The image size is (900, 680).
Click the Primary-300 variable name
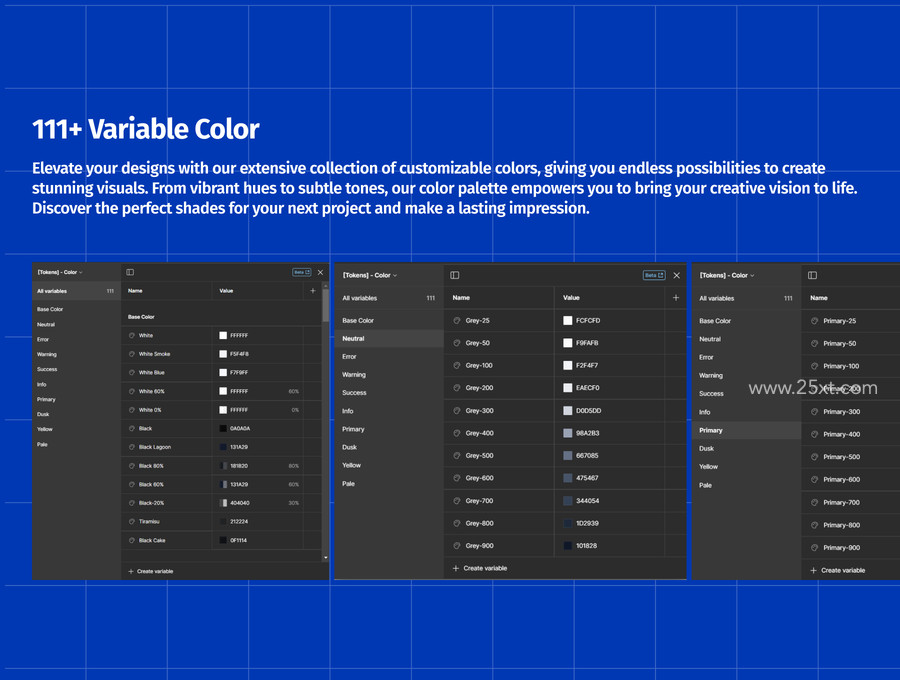(x=841, y=412)
